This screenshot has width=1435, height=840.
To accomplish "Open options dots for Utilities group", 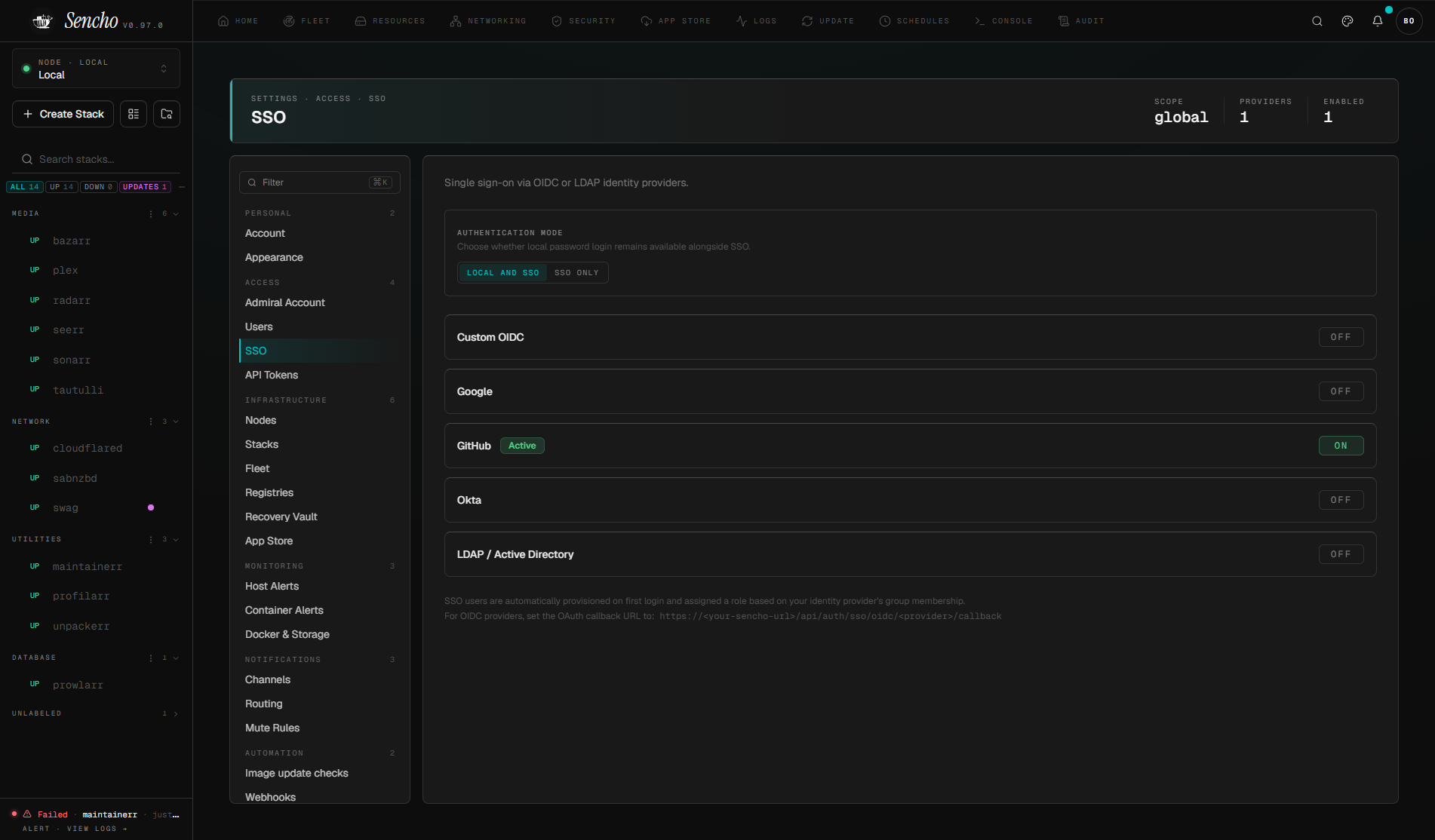I will coord(151,540).
